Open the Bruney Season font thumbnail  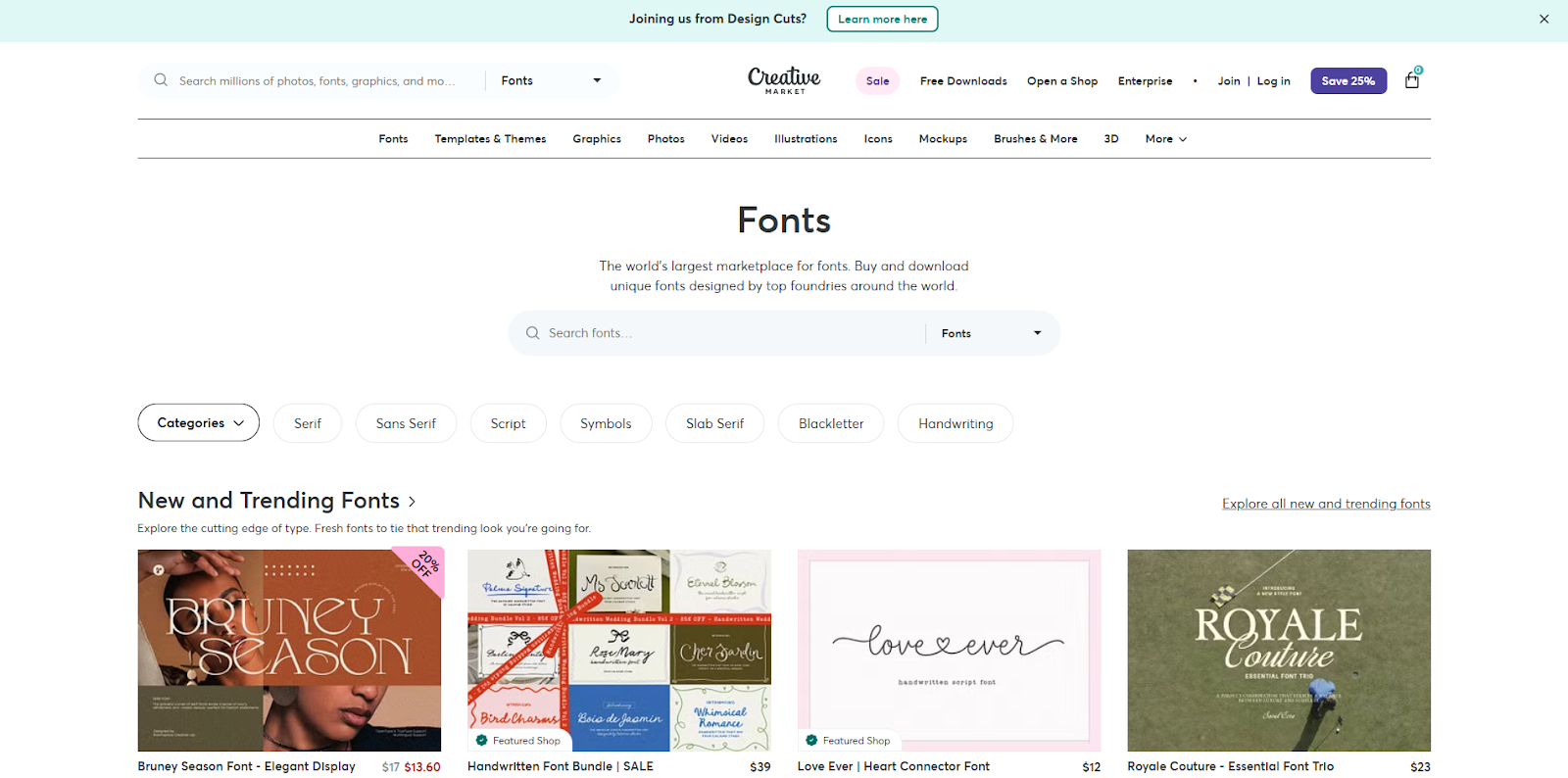point(289,651)
